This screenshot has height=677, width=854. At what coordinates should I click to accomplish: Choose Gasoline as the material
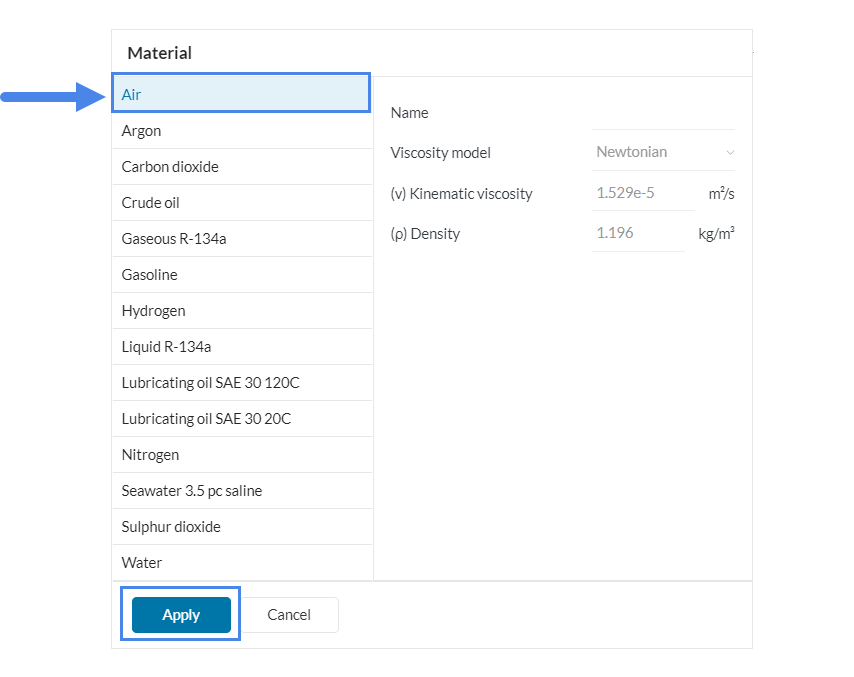point(240,275)
